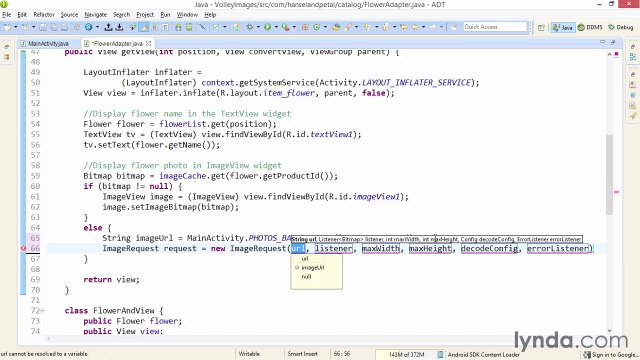Image resolution: width=640 pixels, height=360 pixels.
Task: Expand the Forward history dropdown arrow
Action: [441, 27]
